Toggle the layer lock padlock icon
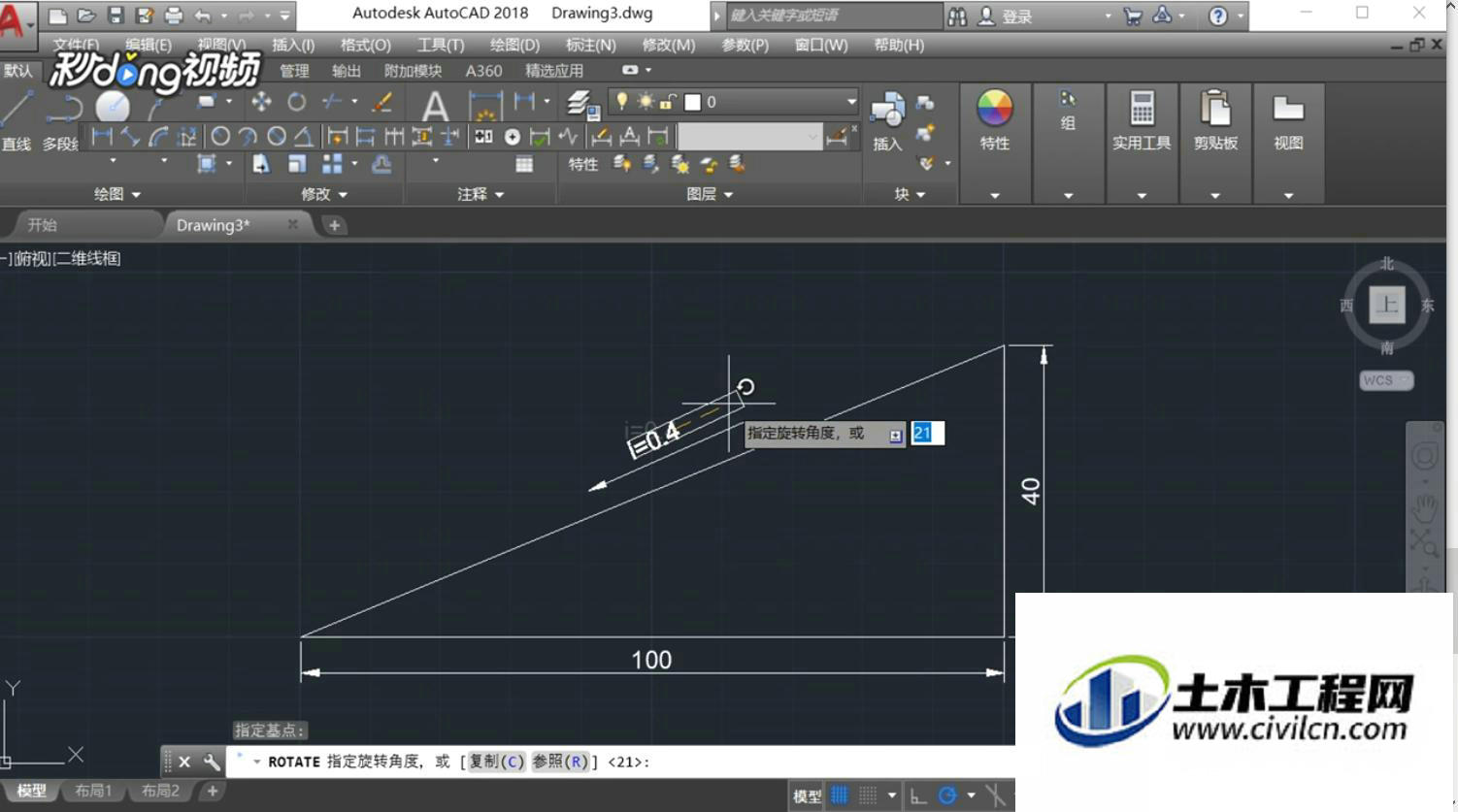The width and height of the screenshot is (1458, 812). (x=668, y=101)
